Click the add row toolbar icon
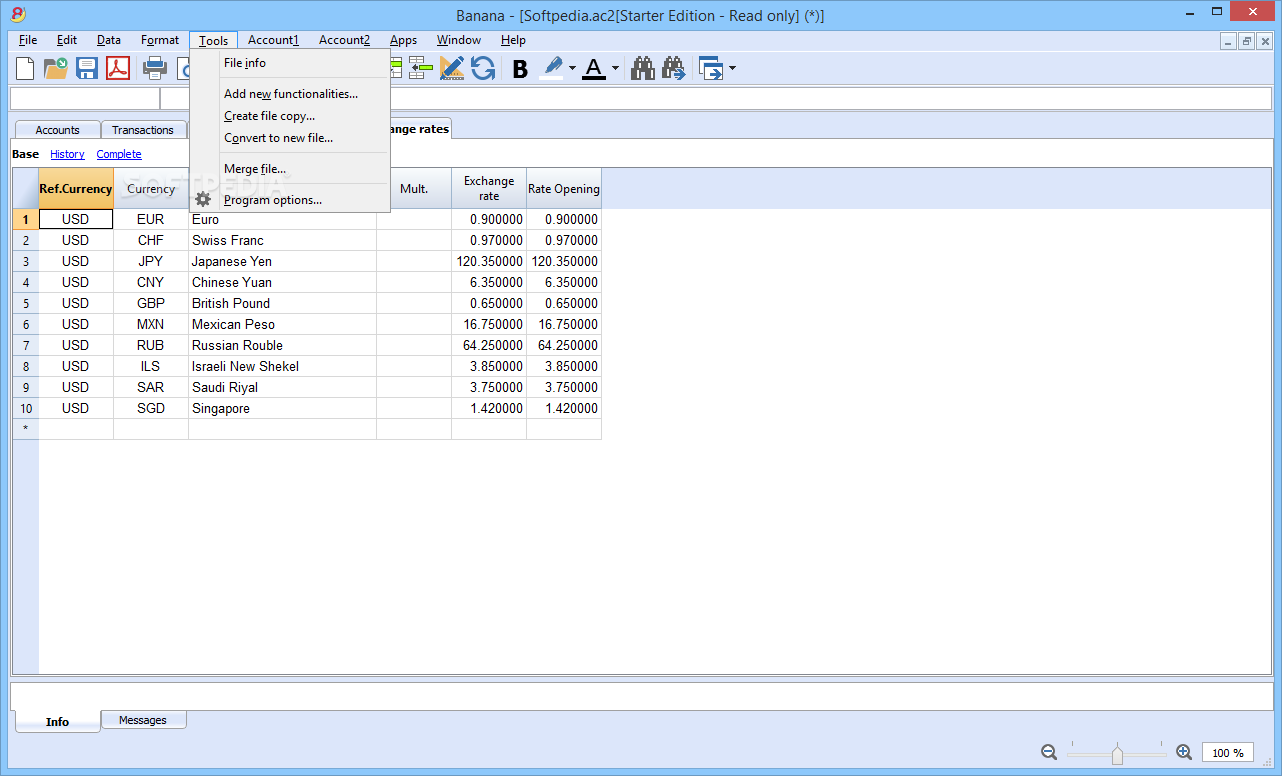Viewport: 1282px width, 776px height. click(395, 68)
